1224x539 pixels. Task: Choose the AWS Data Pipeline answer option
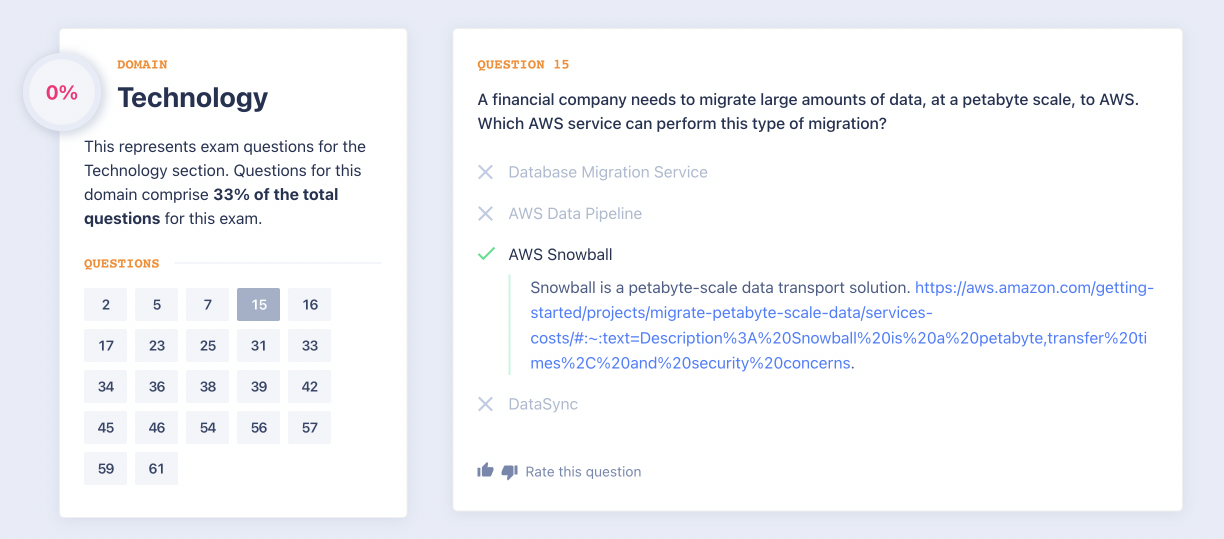[575, 213]
